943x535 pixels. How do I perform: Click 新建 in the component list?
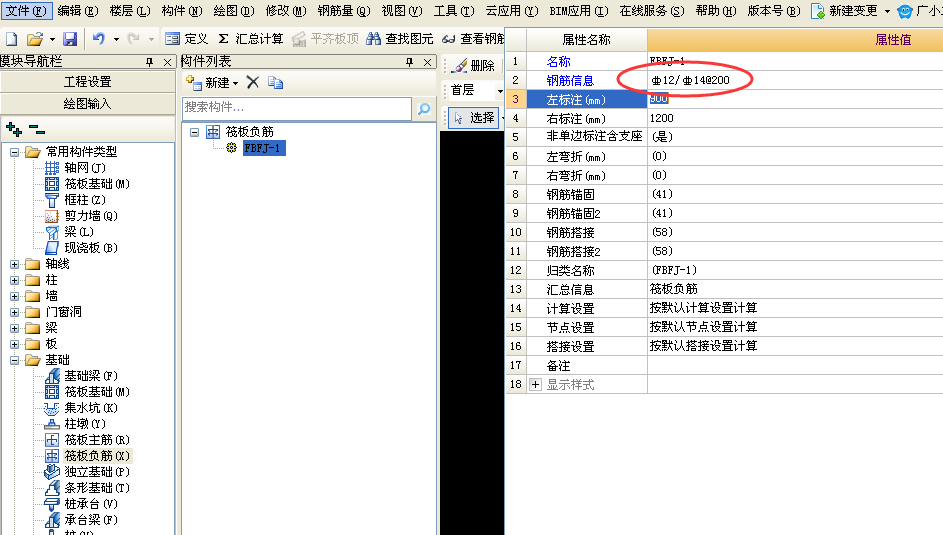212,82
